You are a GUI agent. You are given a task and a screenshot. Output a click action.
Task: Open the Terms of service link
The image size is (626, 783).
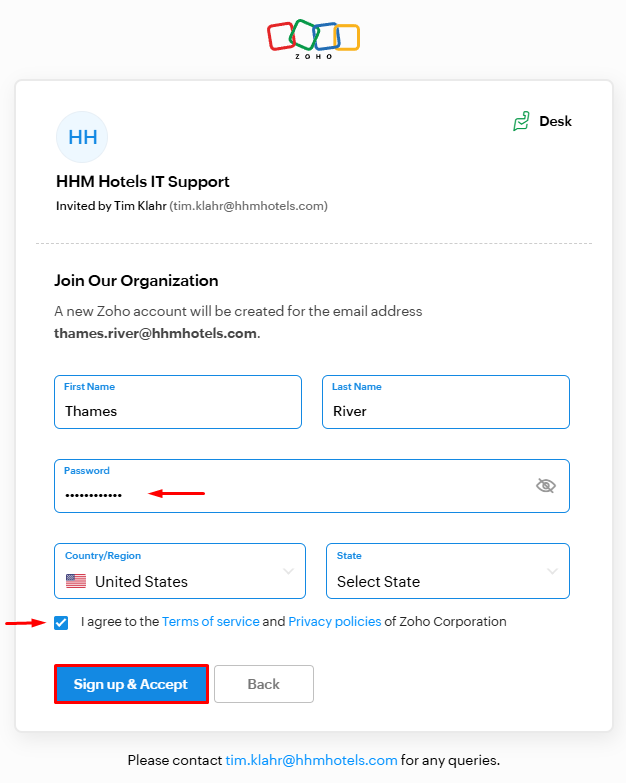(x=210, y=622)
